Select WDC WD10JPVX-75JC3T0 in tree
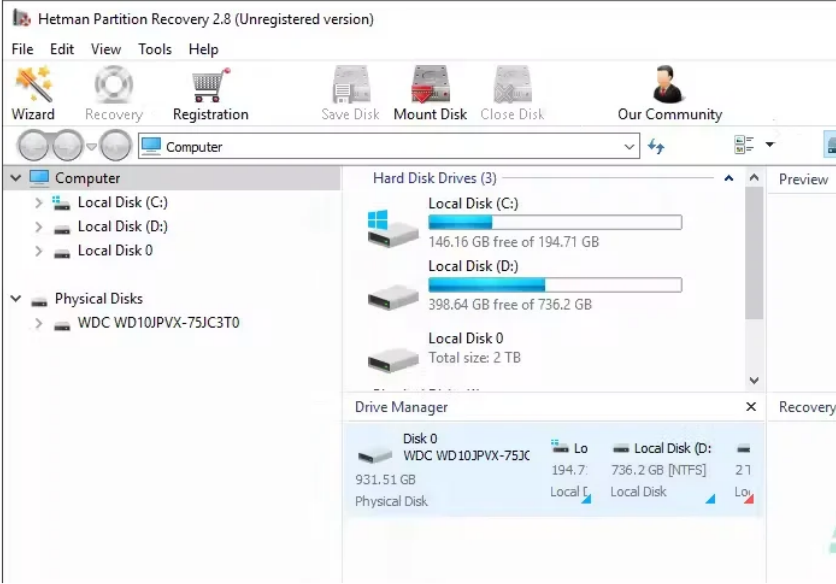The width and height of the screenshot is (836, 584). [158, 323]
